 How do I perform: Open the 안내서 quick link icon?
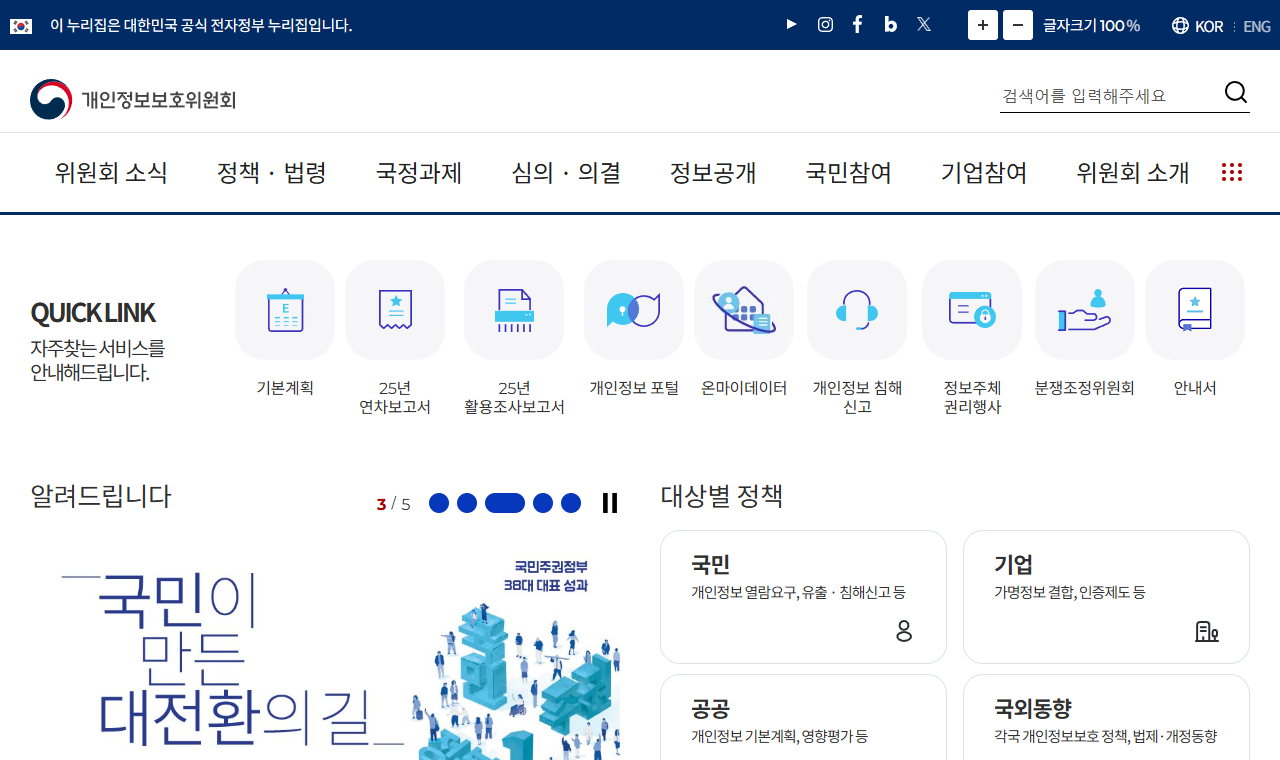[1195, 310]
